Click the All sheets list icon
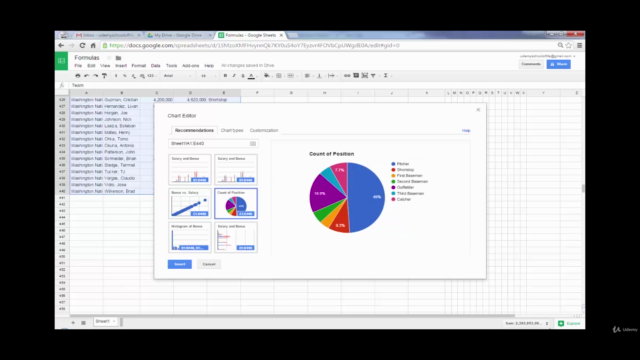This screenshot has width=640, height=360. pyautogui.click(x=83, y=322)
